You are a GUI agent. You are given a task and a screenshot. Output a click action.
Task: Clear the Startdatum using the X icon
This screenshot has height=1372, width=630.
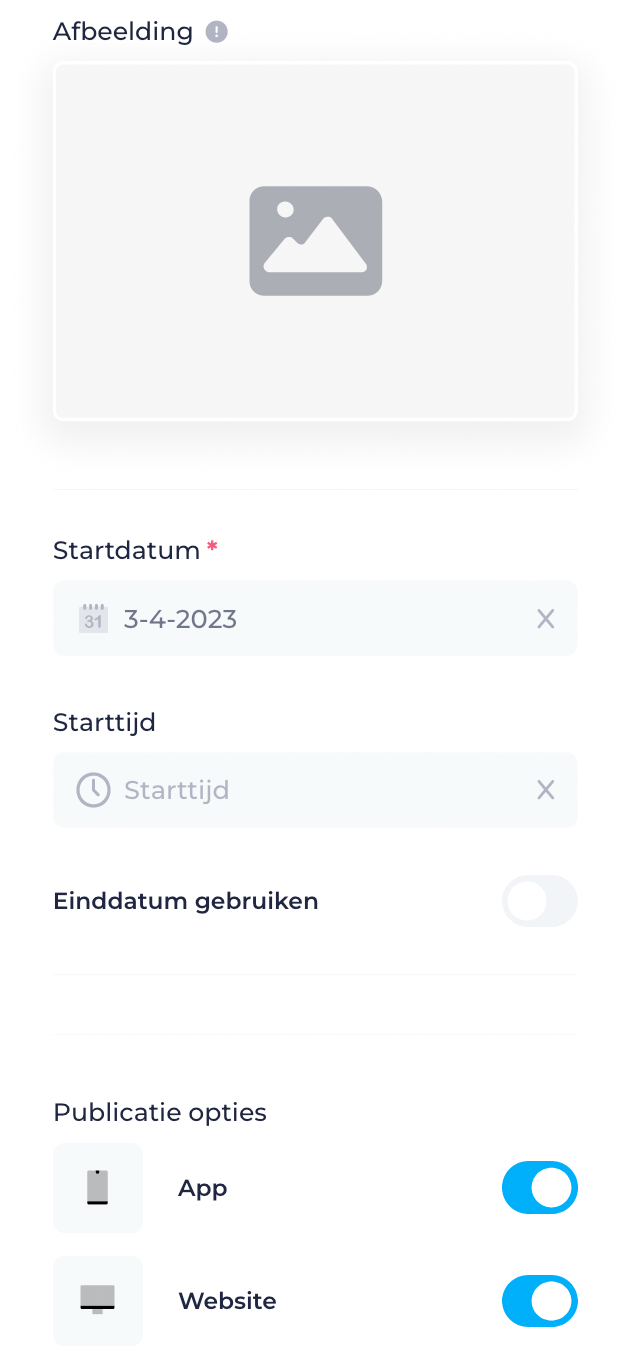(x=546, y=618)
